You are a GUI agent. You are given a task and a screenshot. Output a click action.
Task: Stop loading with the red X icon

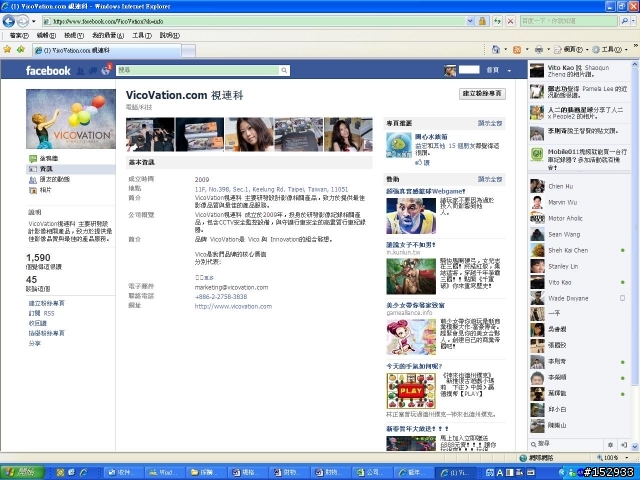tap(510, 21)
